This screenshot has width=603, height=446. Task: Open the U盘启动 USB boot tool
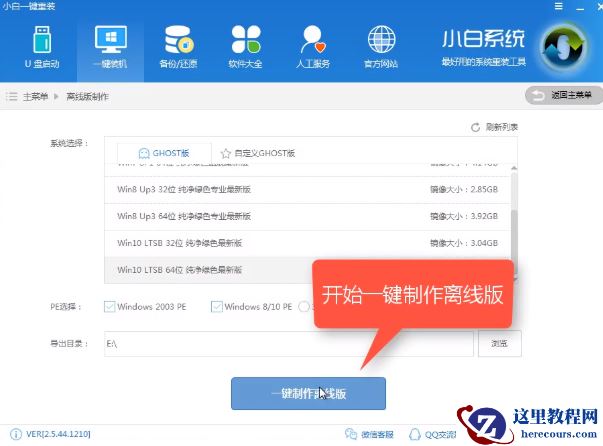[42, 47]
